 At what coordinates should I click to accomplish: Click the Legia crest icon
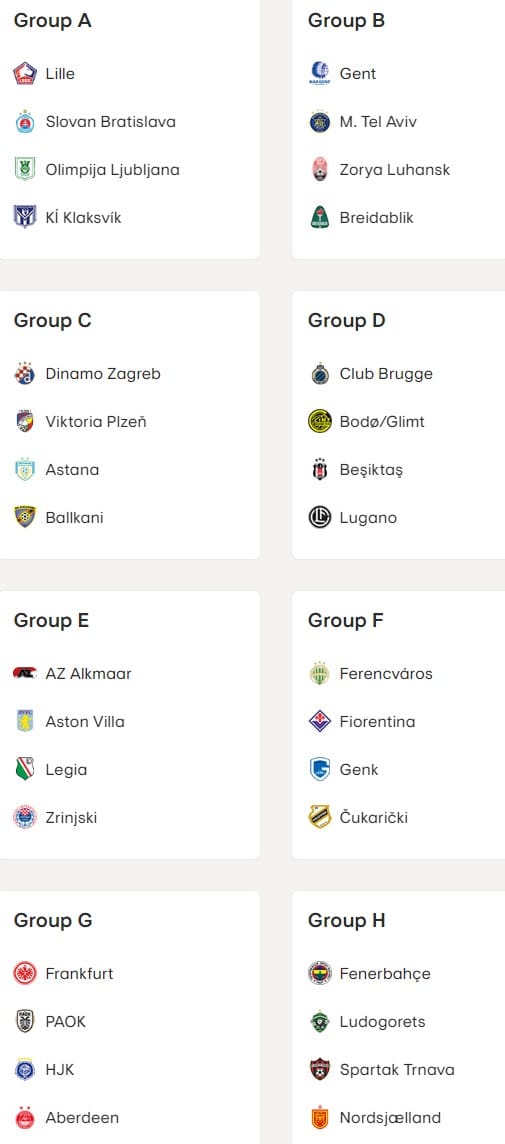[x=25, y=770]
